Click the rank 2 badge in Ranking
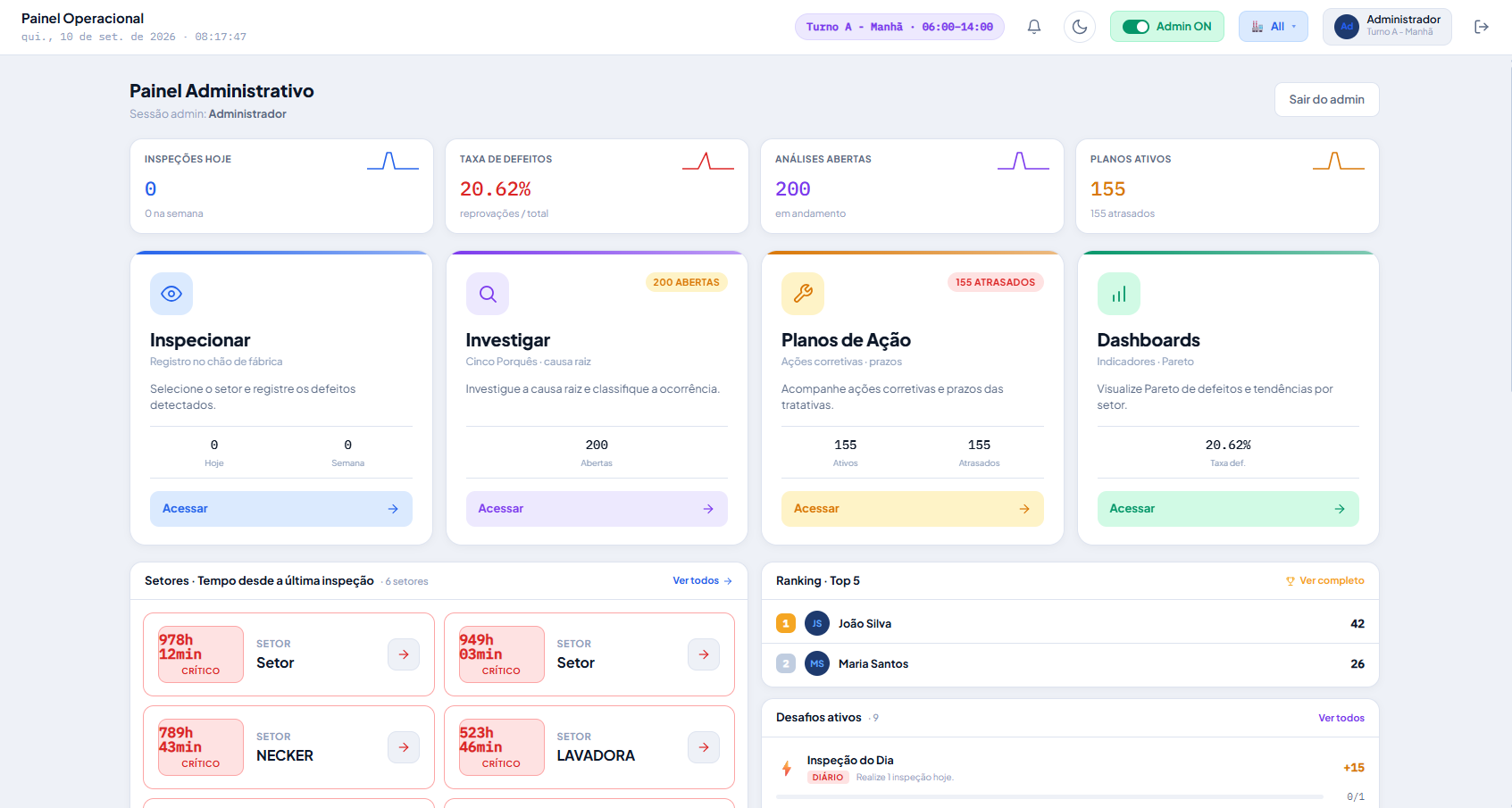 [786, 663]
